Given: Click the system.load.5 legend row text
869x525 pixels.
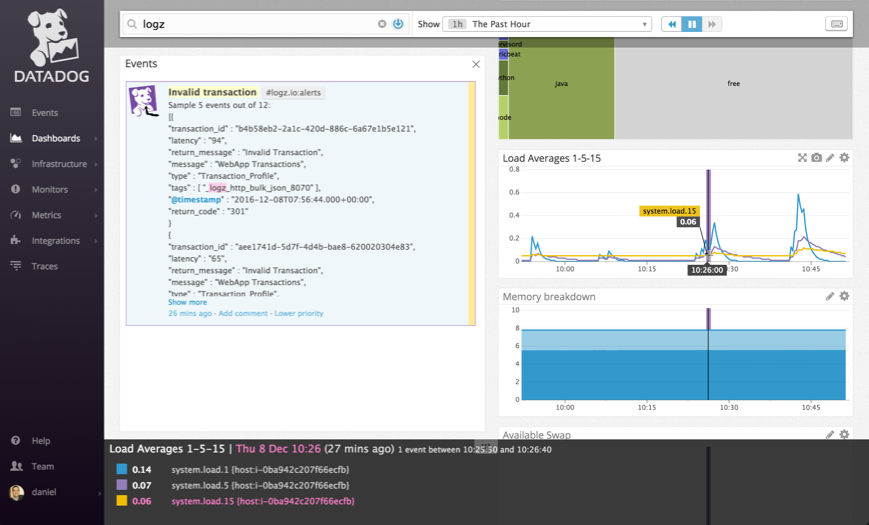Looking at the screenshot, I should coord(260,485).
